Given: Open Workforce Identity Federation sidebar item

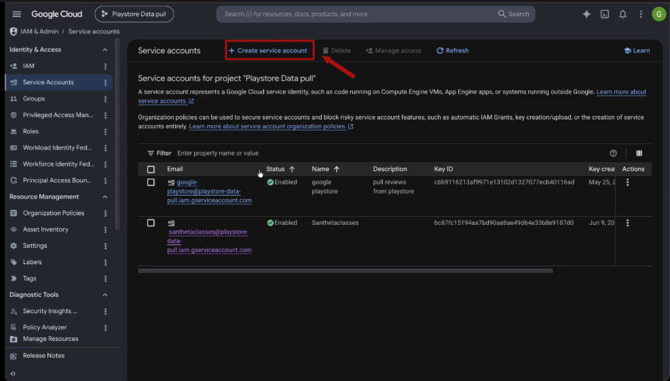Looking at the screenshot, I should pyautogui.click(x=59, y=164).
